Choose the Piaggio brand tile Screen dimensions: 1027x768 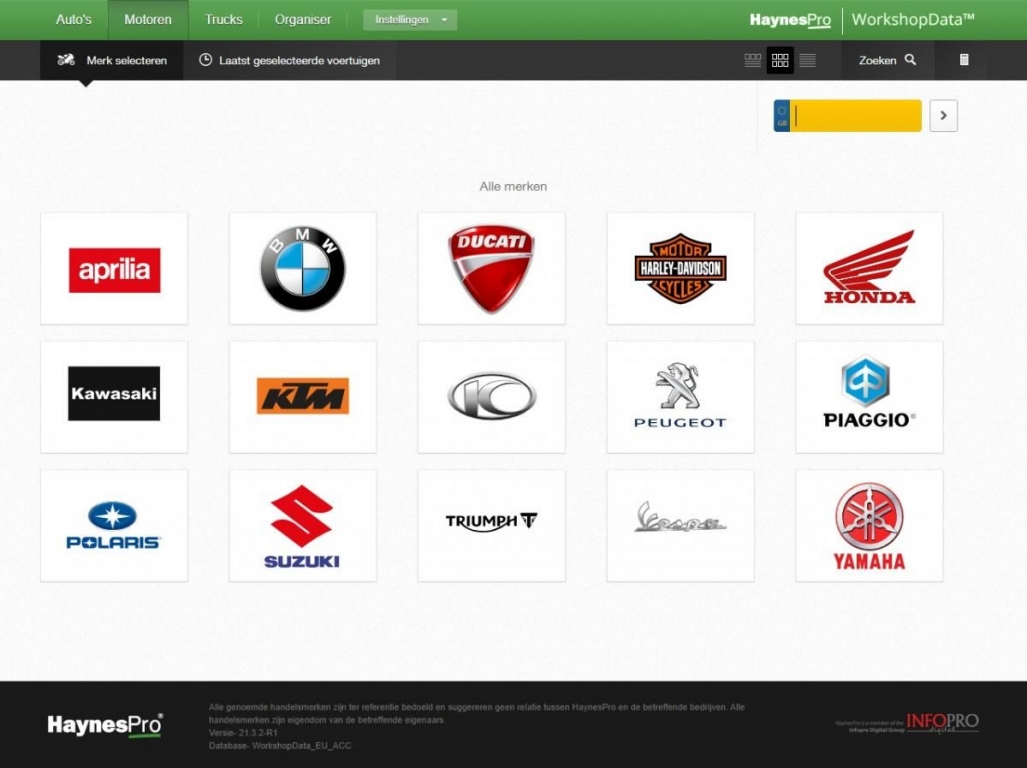869,396
